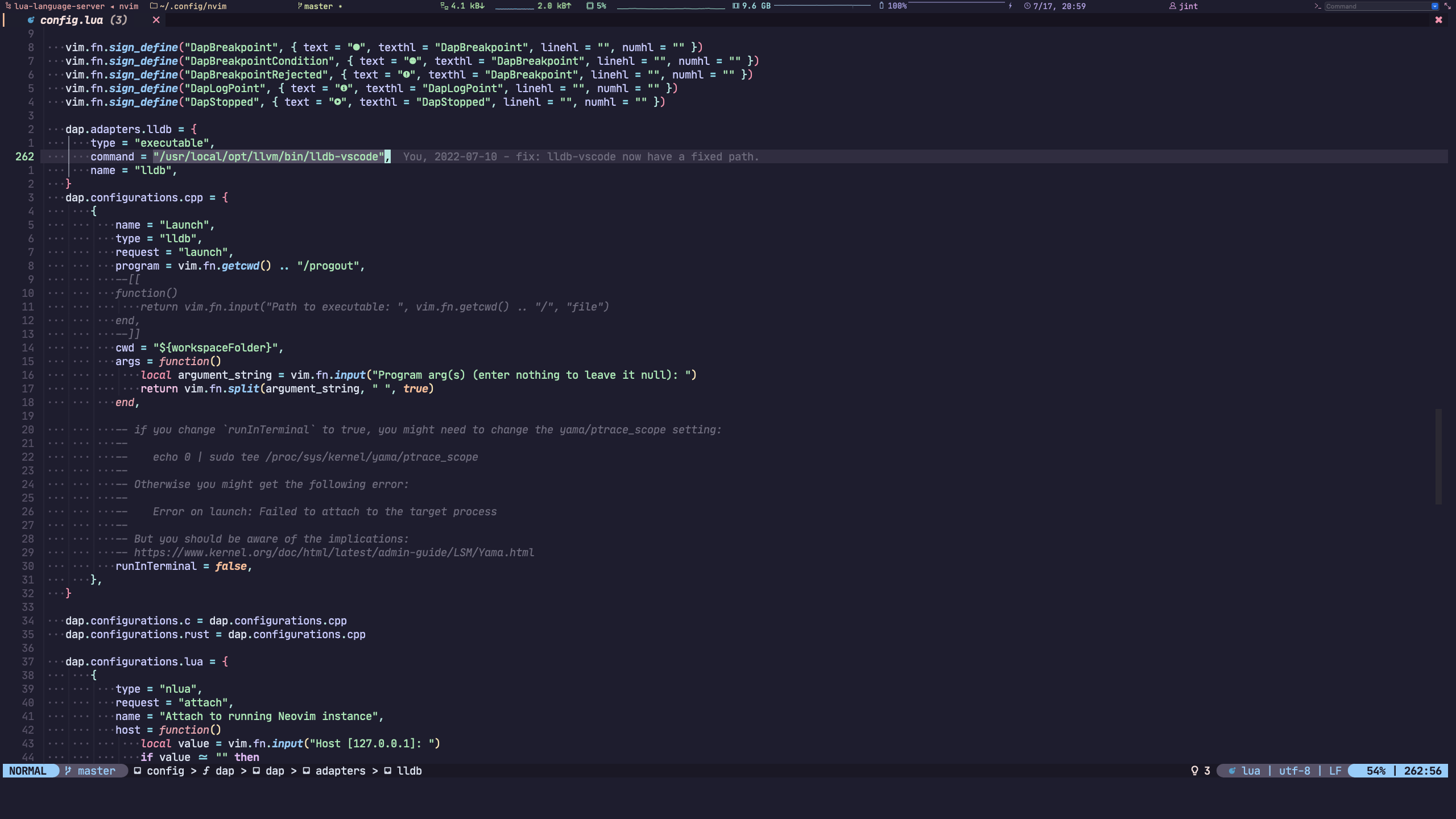Click the folder icon beside ~/.config/nvim
The image size is (1456, 819).
point(154,6)
